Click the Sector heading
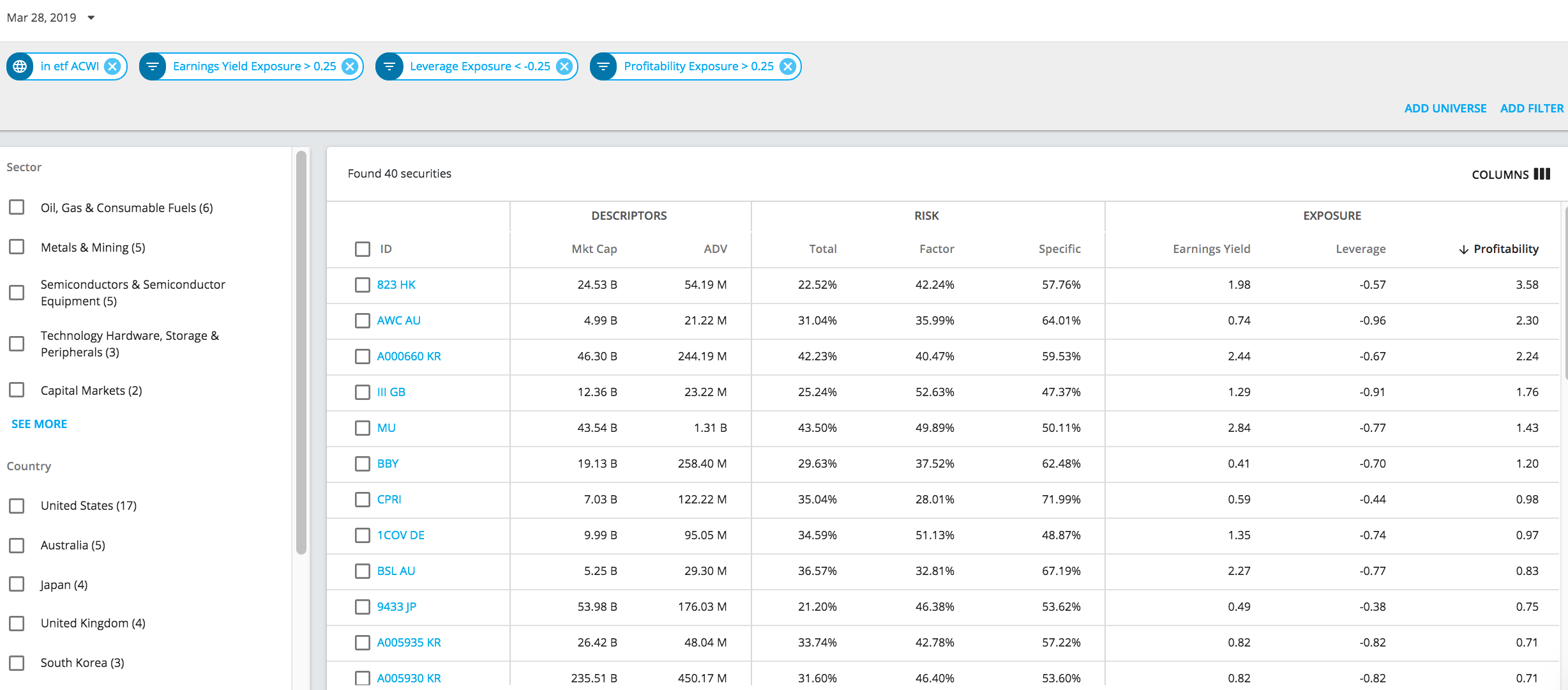 tap(24, 167)
